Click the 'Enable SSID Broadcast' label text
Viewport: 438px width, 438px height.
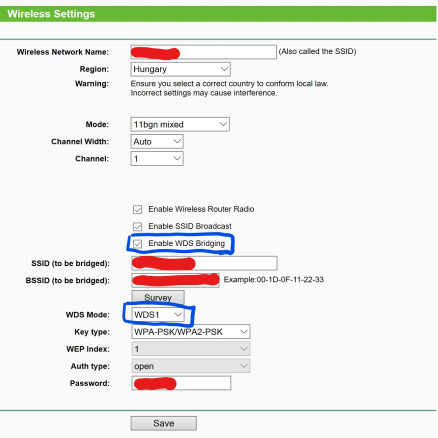190,226
